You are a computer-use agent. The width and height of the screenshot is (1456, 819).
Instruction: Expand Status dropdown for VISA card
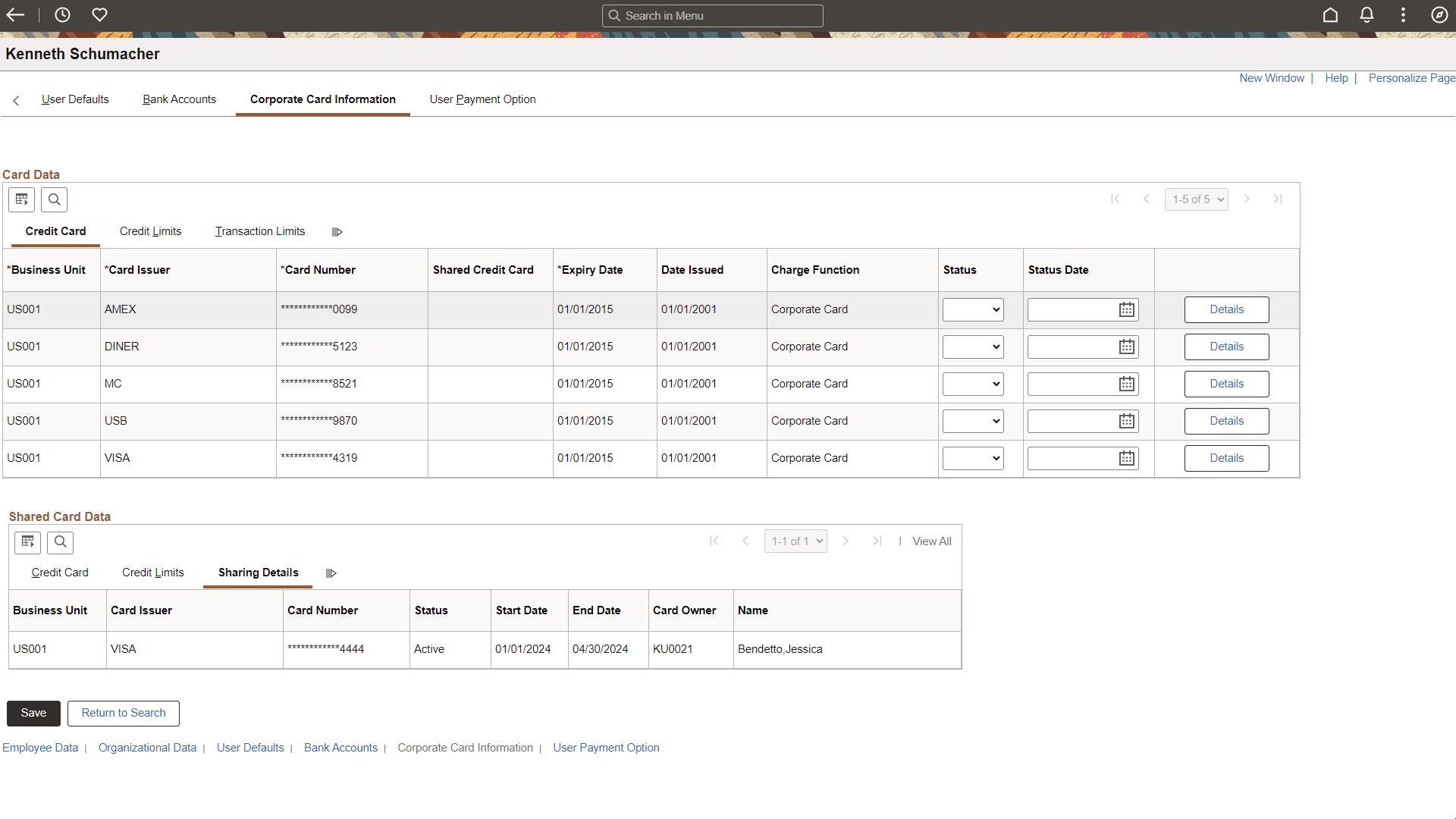[973, 458]
